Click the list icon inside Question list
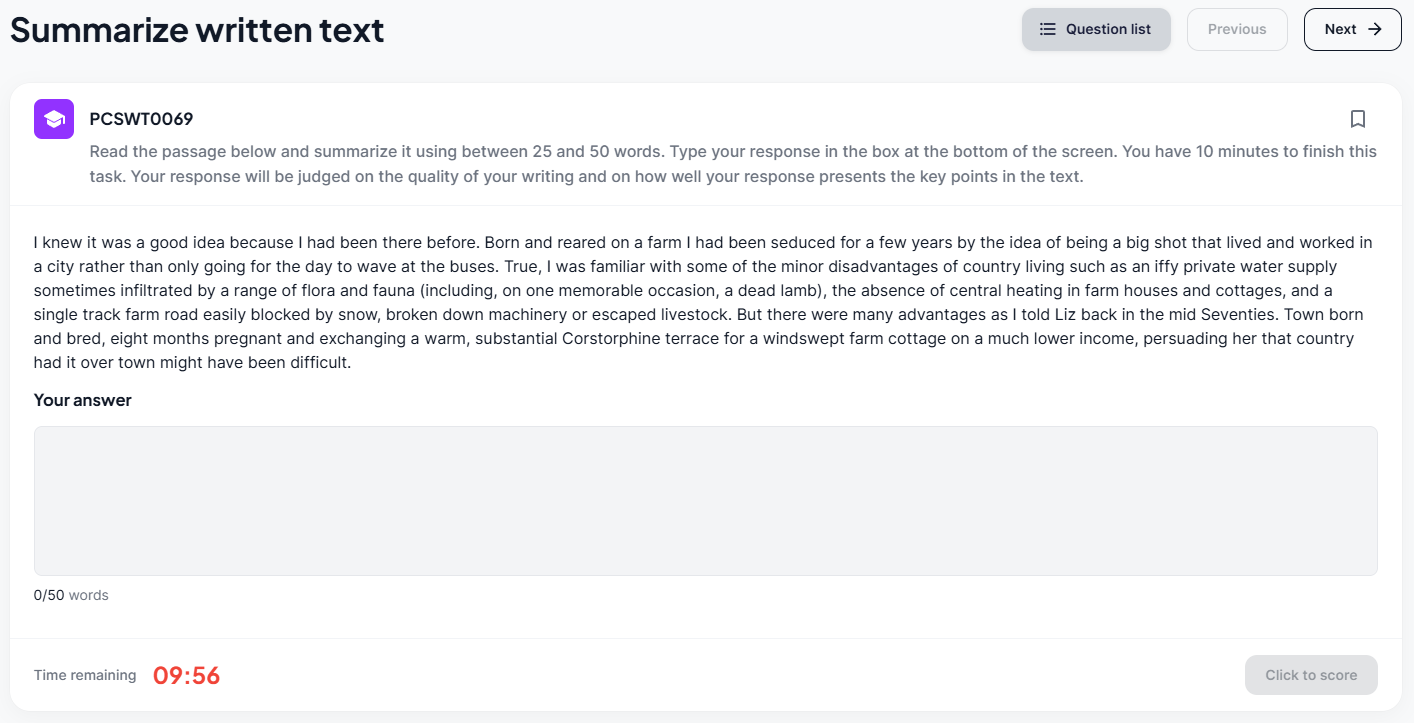The width and height of the screenshot is (1414, 723). click(x=1048, y=29)
